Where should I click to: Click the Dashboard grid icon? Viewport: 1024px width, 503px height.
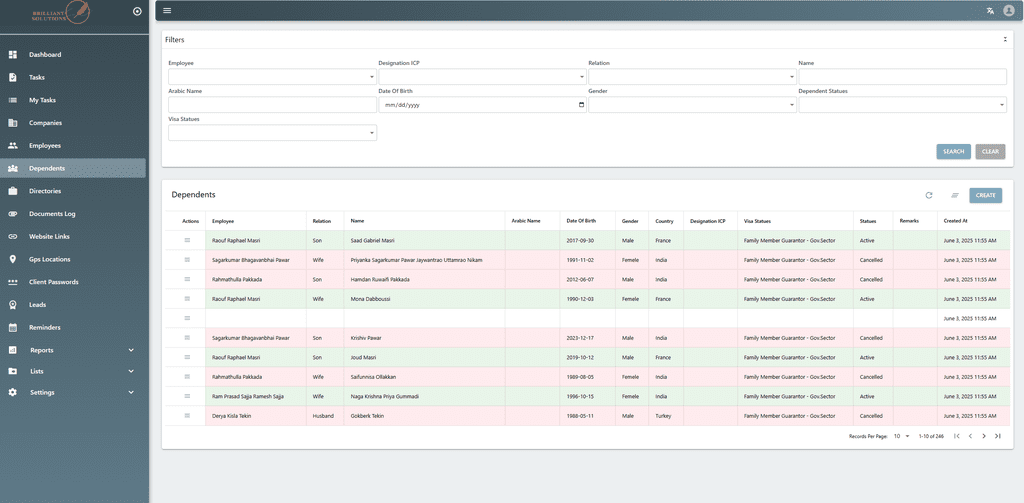tap(12, 54)
